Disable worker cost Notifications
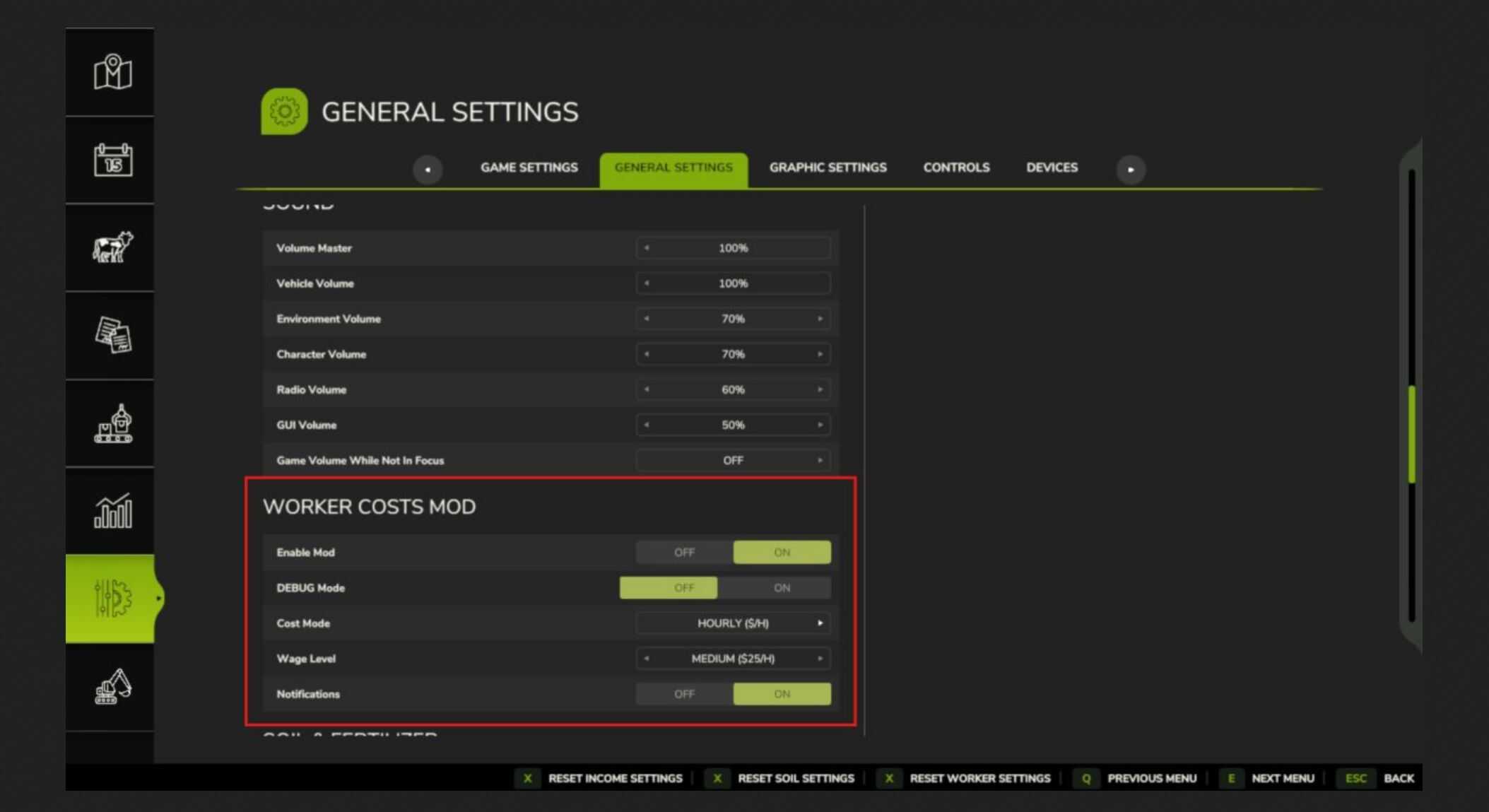 coord(683,694)
